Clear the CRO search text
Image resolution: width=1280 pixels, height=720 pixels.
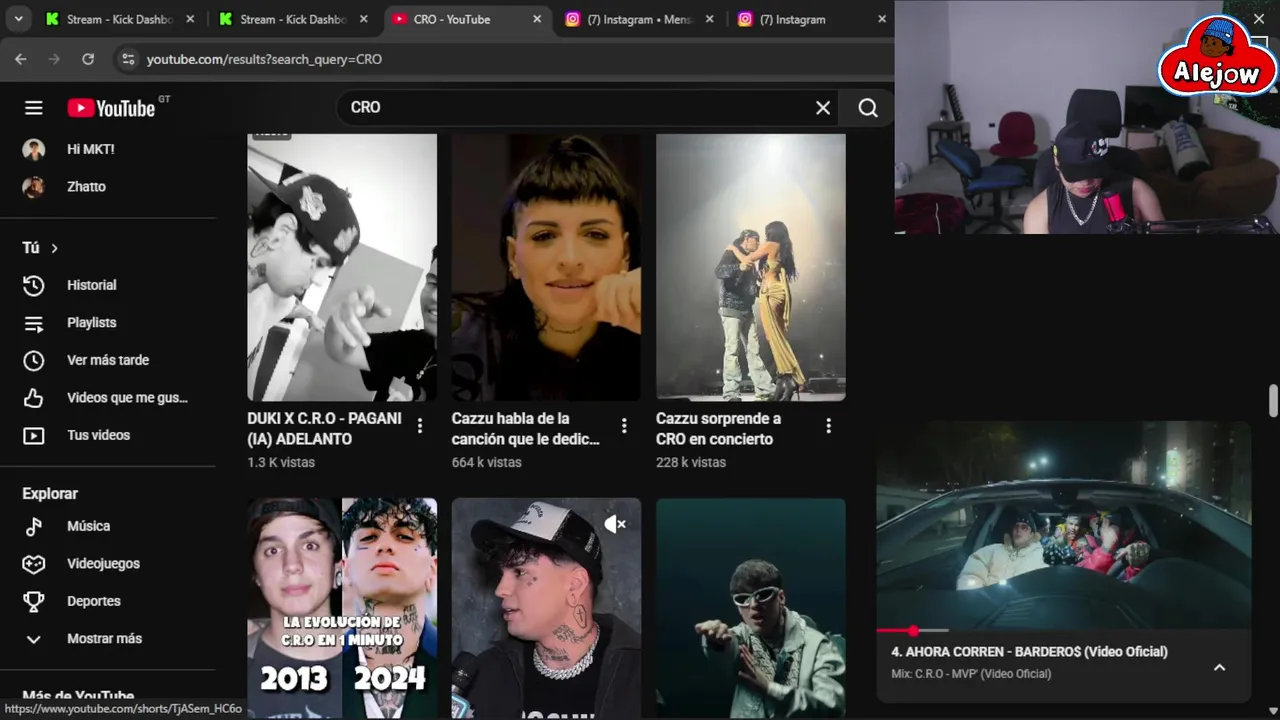[823, 108]
